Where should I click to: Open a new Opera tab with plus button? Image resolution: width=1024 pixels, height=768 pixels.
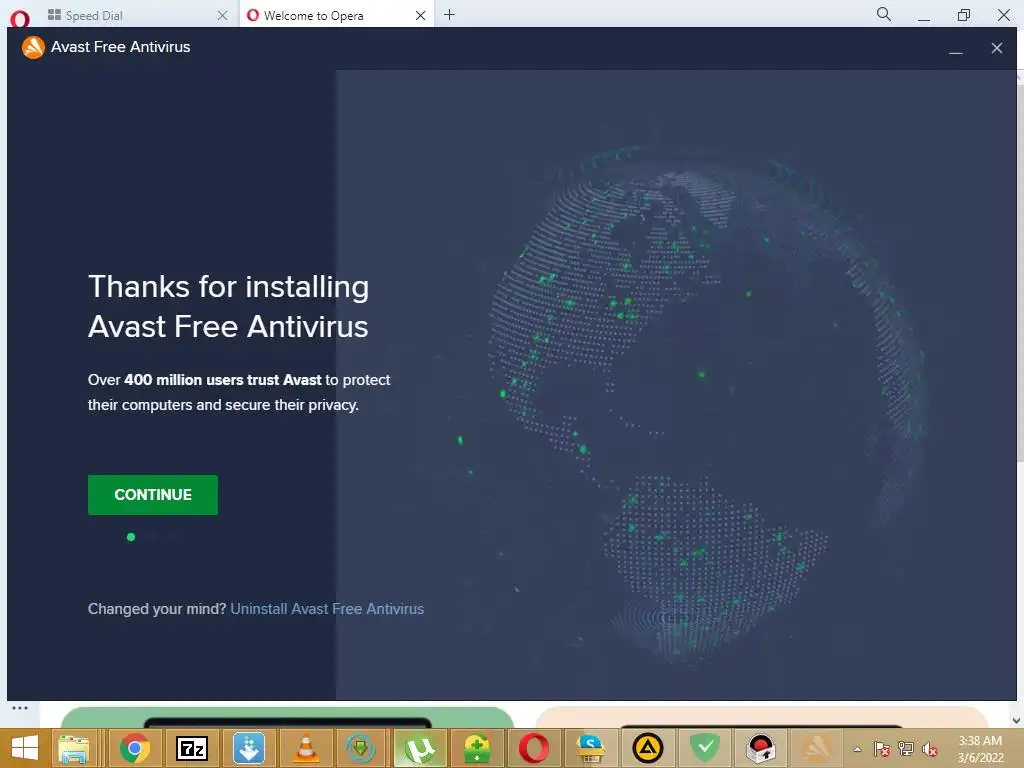click(x=449, y=15)
